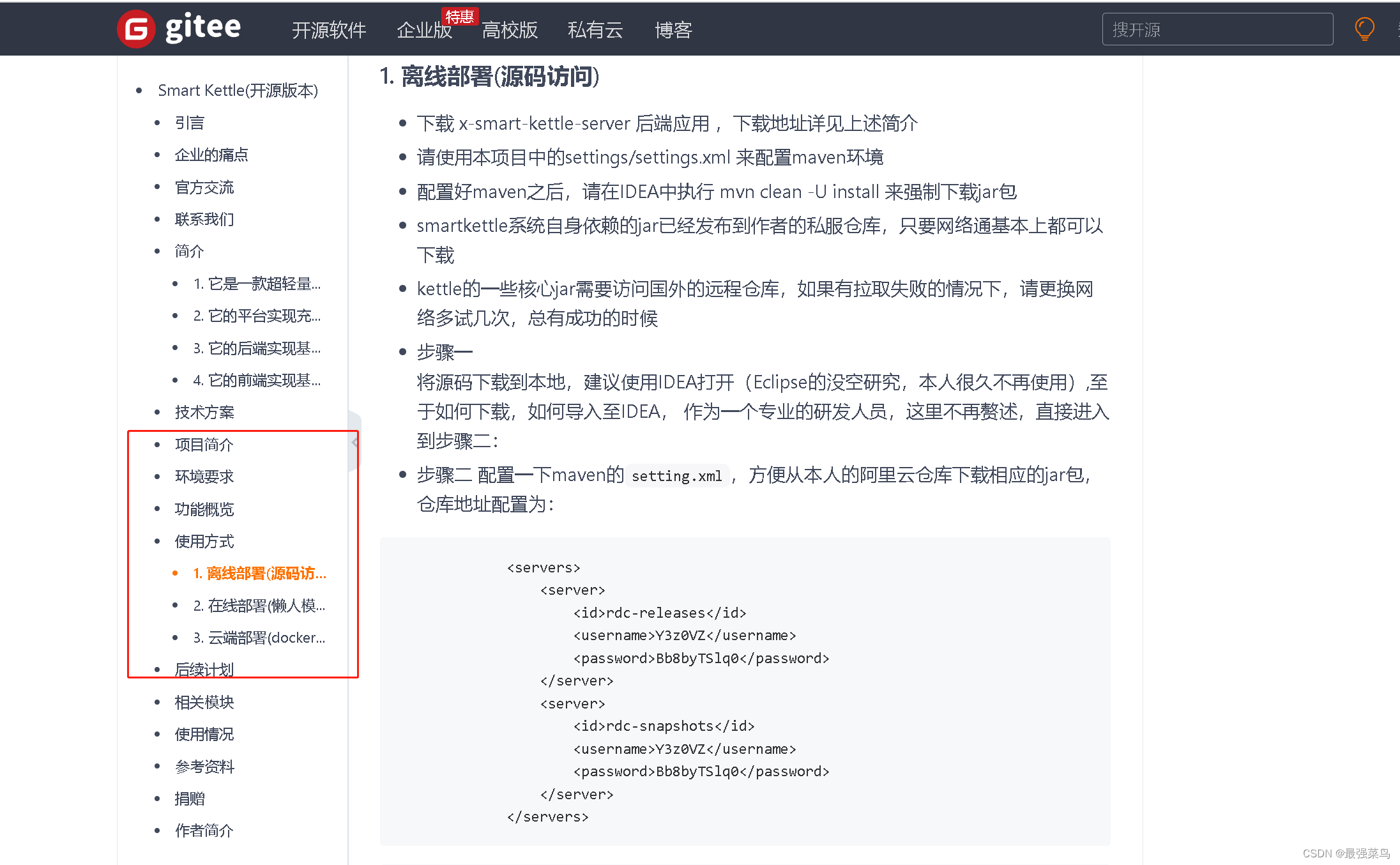The height and width of the screenshot is (865, 1400).
Task: Jump to the 使用情况 section
Action: click(204, 734)
